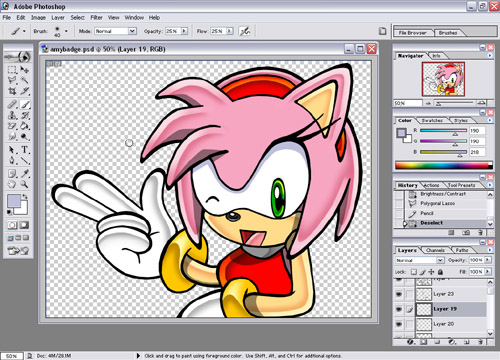Open the Brushes palette tab

(x=448, y=33)
